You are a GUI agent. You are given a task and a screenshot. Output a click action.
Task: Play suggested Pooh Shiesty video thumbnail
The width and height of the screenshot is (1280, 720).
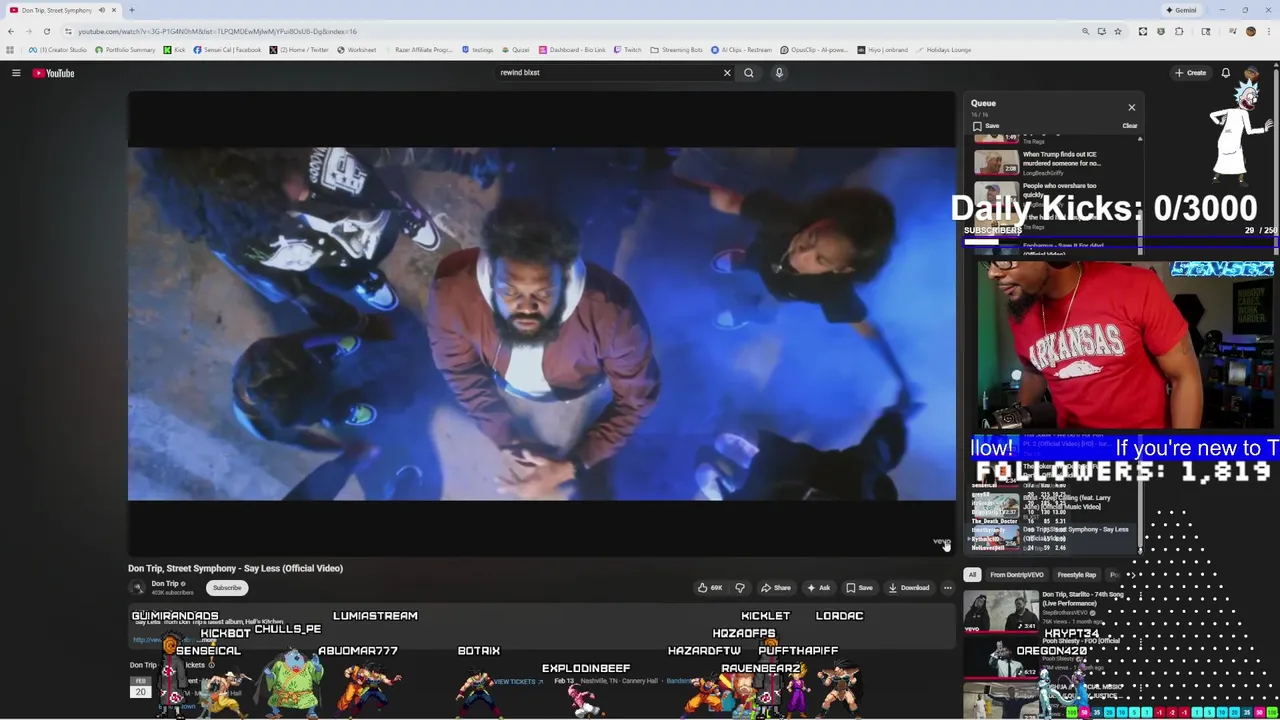(x=1001, y=658)
